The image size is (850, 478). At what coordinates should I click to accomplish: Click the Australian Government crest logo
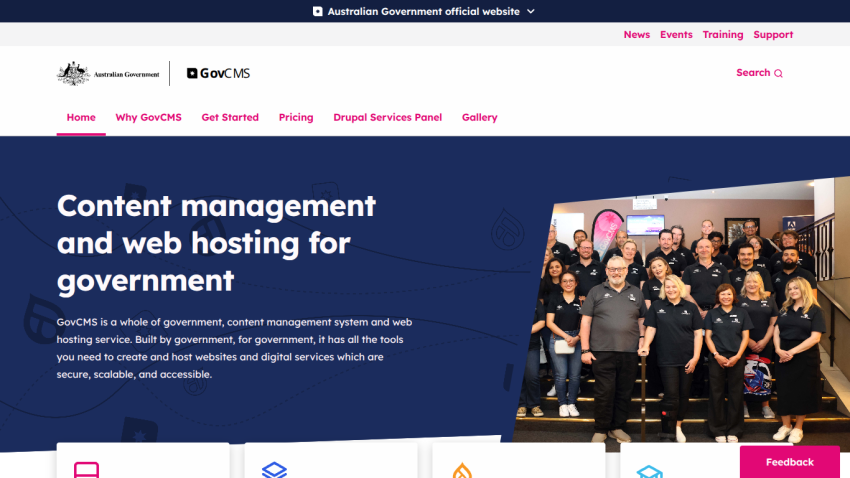[108, 74]
